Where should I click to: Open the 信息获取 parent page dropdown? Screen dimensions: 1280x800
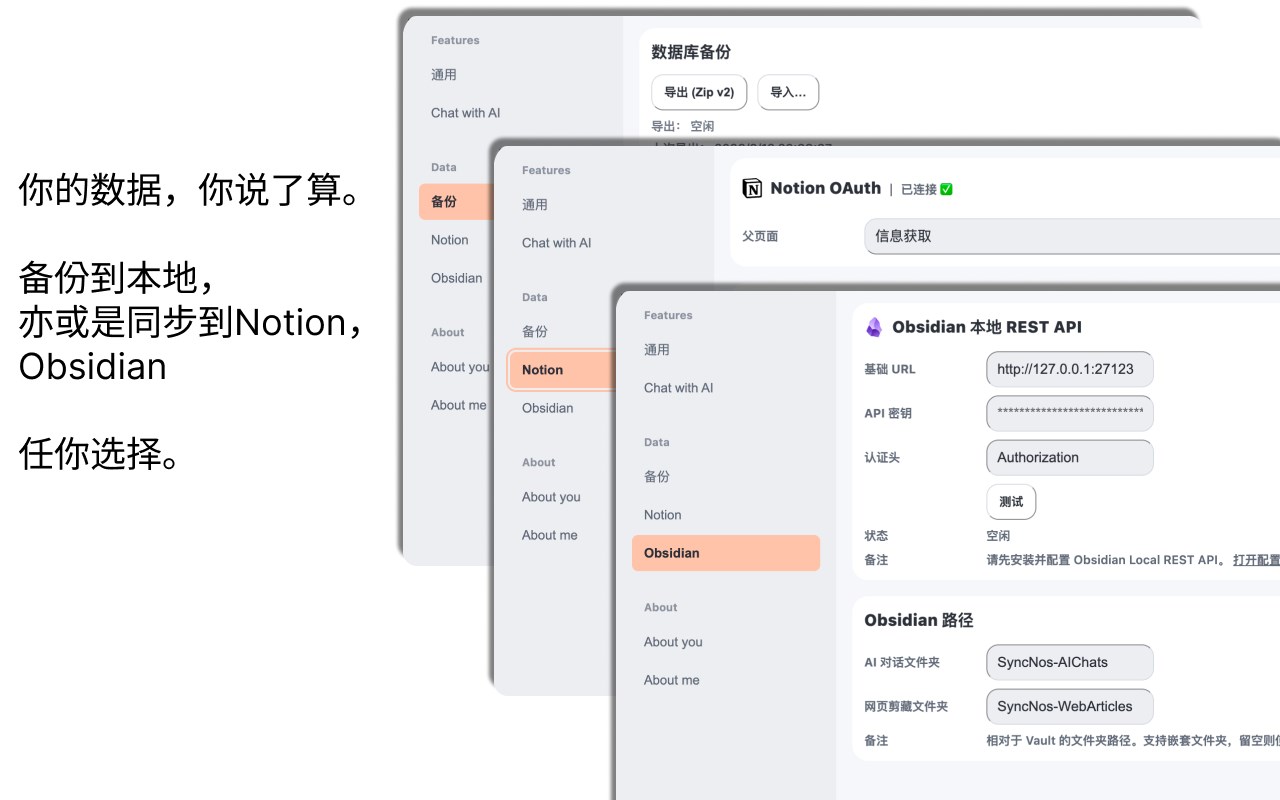click(1072, 236)
